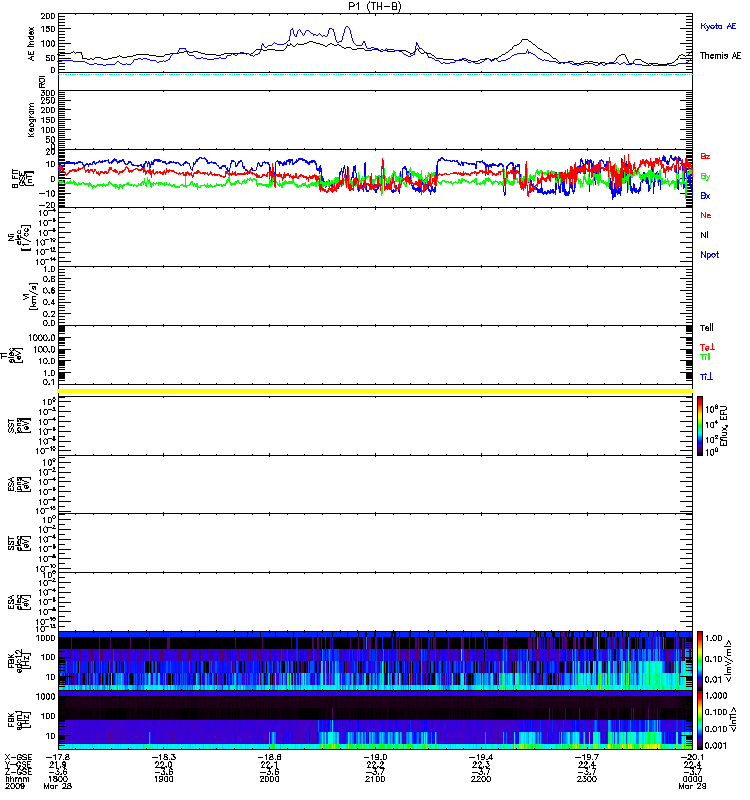The width and height of the screenshot is (750, 800).
Task: Click the 'Tell' temperature legend label
Action: [707, 328]
